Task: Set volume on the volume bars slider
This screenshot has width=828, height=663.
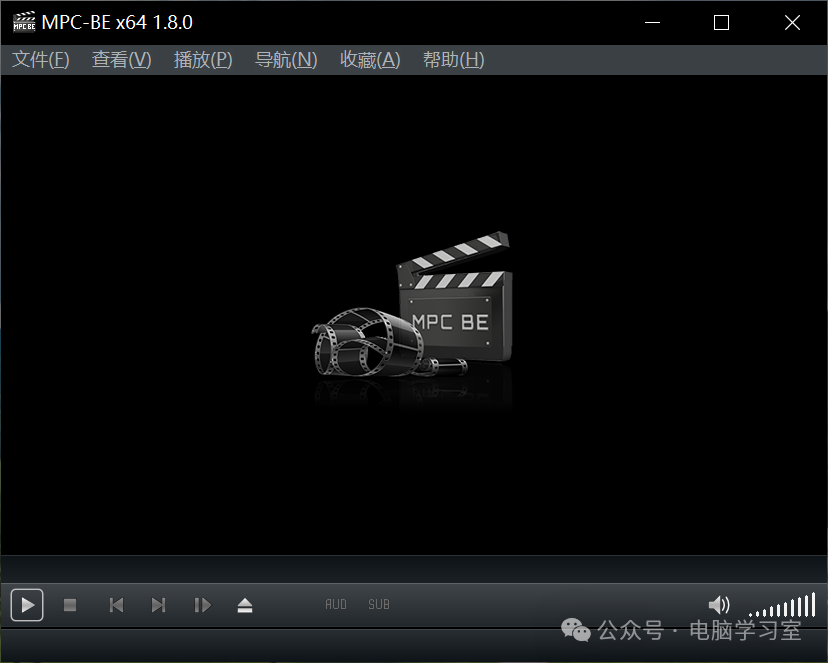Action: pyautogui.click(x=782, y=605)
